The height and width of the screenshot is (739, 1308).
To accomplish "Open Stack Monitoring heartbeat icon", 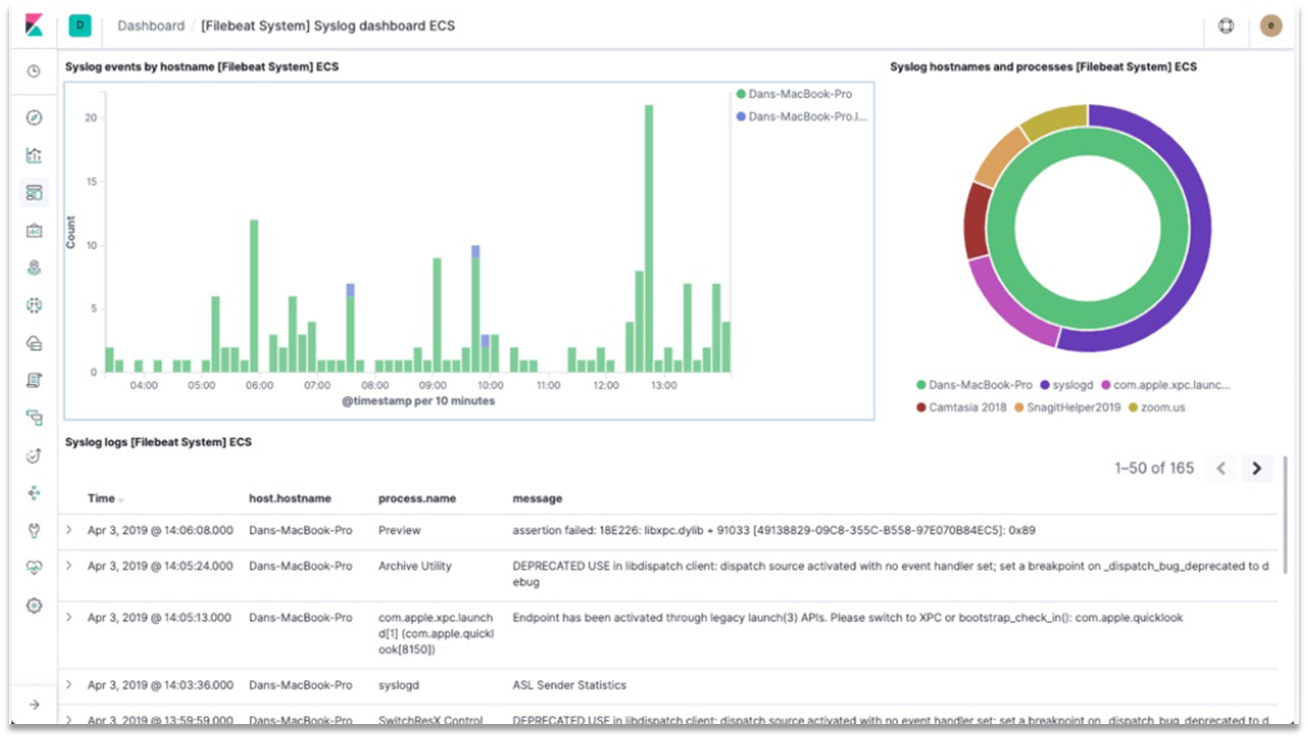I will pos(34,567).
